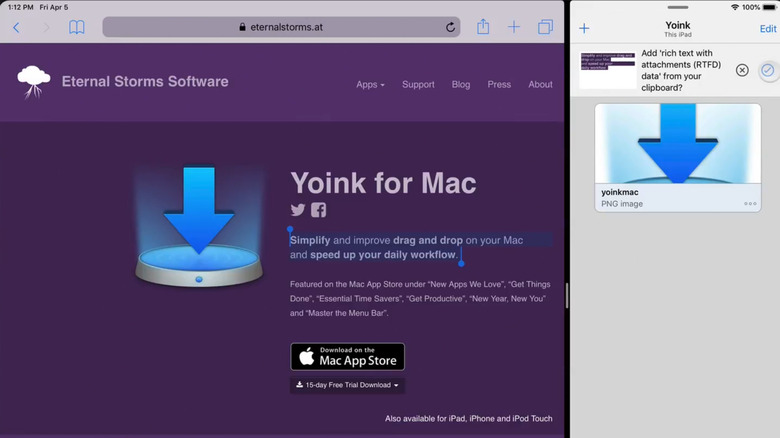Viewport: 780px width, 438px height.
Task: Open the Safari share sheet
Action: click(x=483, y=26)
